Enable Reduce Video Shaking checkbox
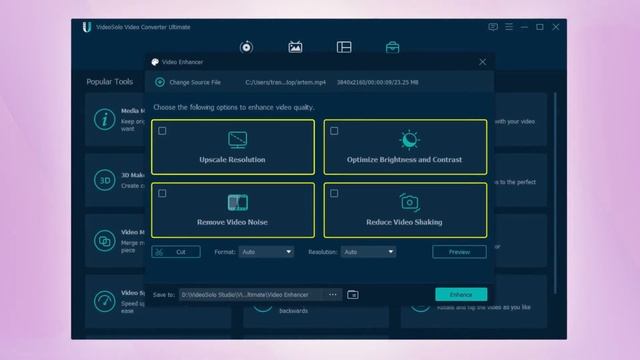The height and width of the screenshot is (360, 640). pyautogui.click(x=334, y=193)
